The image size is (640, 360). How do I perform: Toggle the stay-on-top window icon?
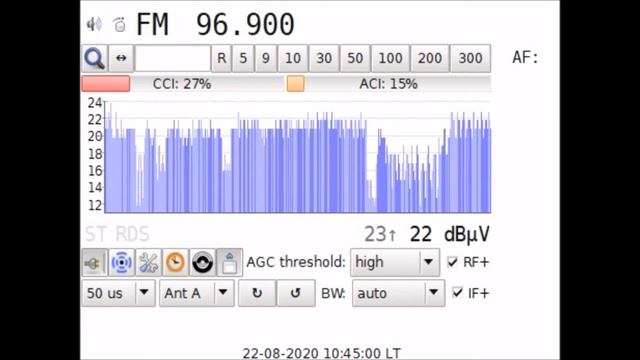pyautogui.click(x=229, y=262)
